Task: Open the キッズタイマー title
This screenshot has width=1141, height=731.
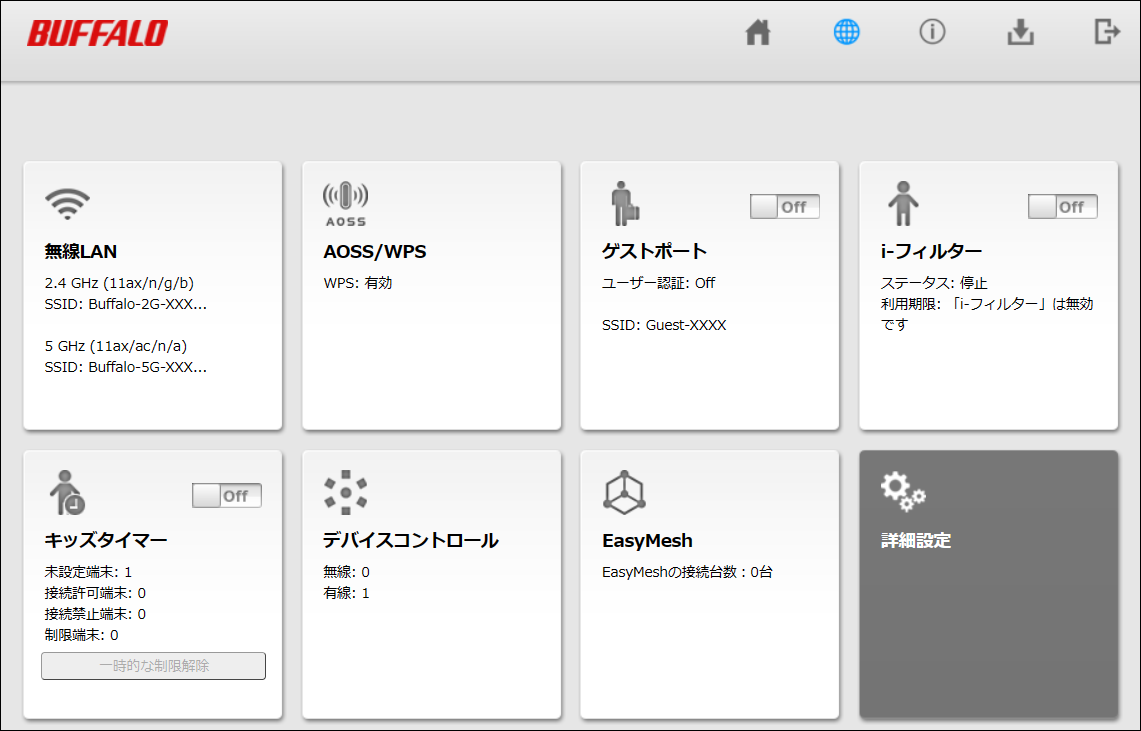Action: click(x=106, y=540)
